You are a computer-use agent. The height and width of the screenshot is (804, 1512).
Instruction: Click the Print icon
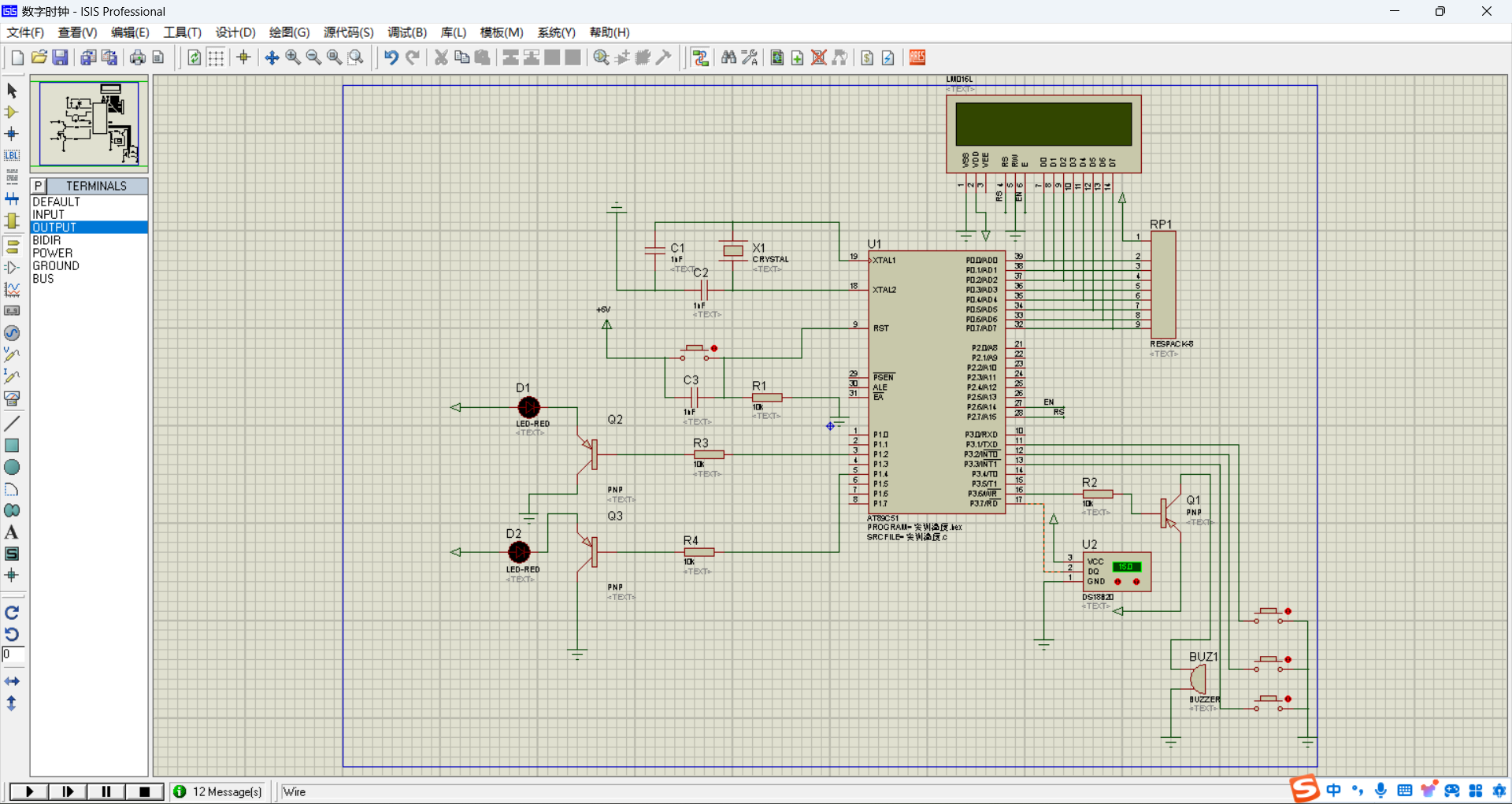click(x=138, y=57)
